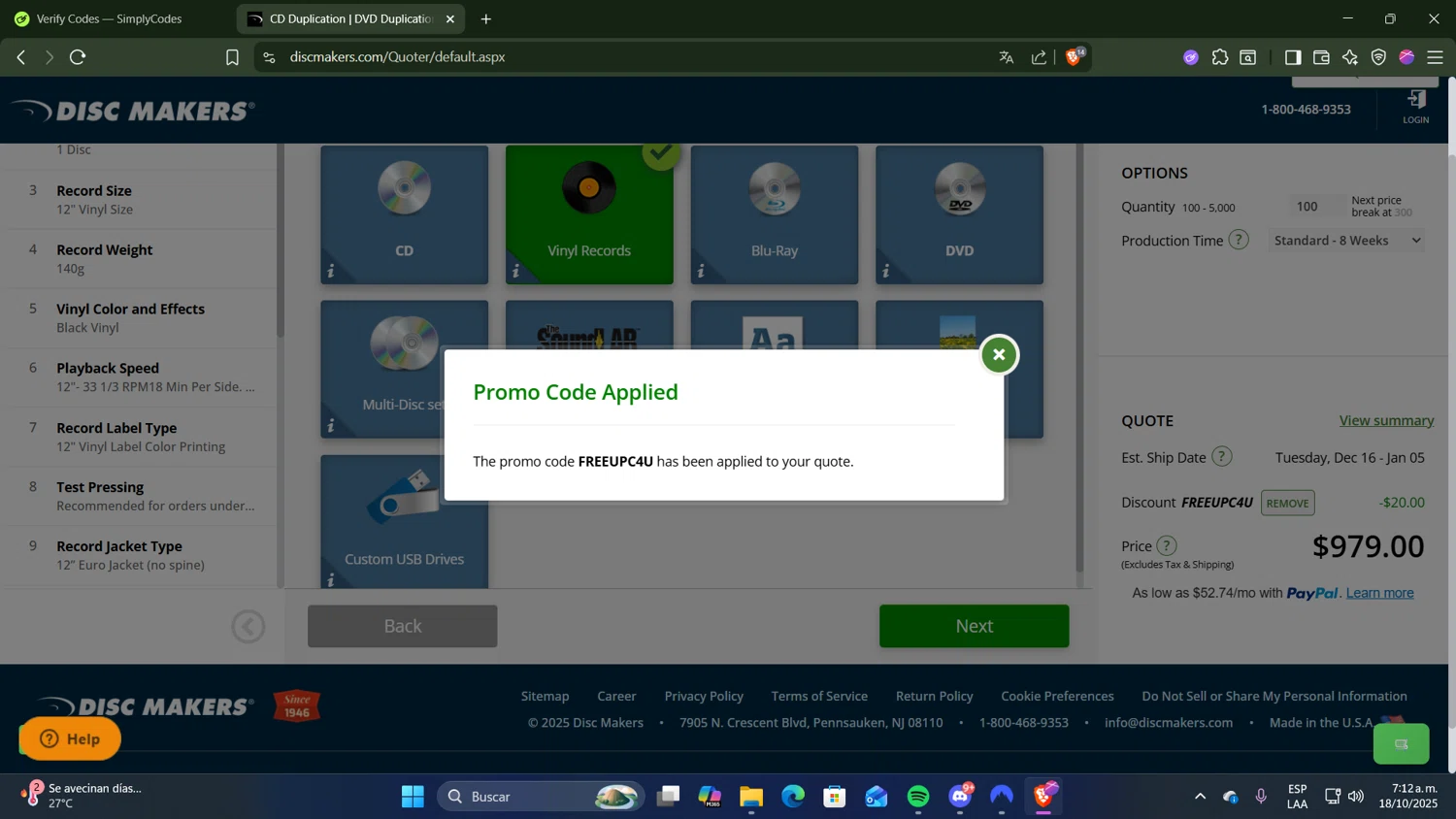
Task: Choose the Blu-Ray product tile
Action: click(775, 214)
